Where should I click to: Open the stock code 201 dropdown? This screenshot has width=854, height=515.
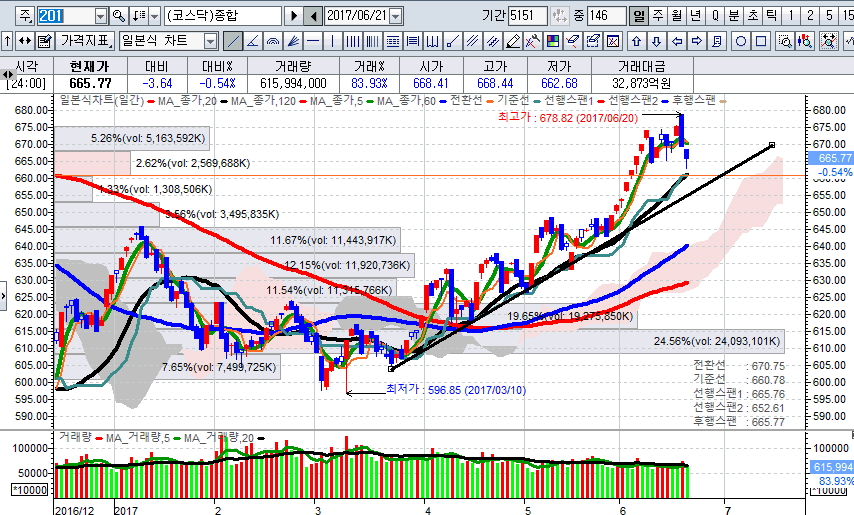[x=100, y=16]
